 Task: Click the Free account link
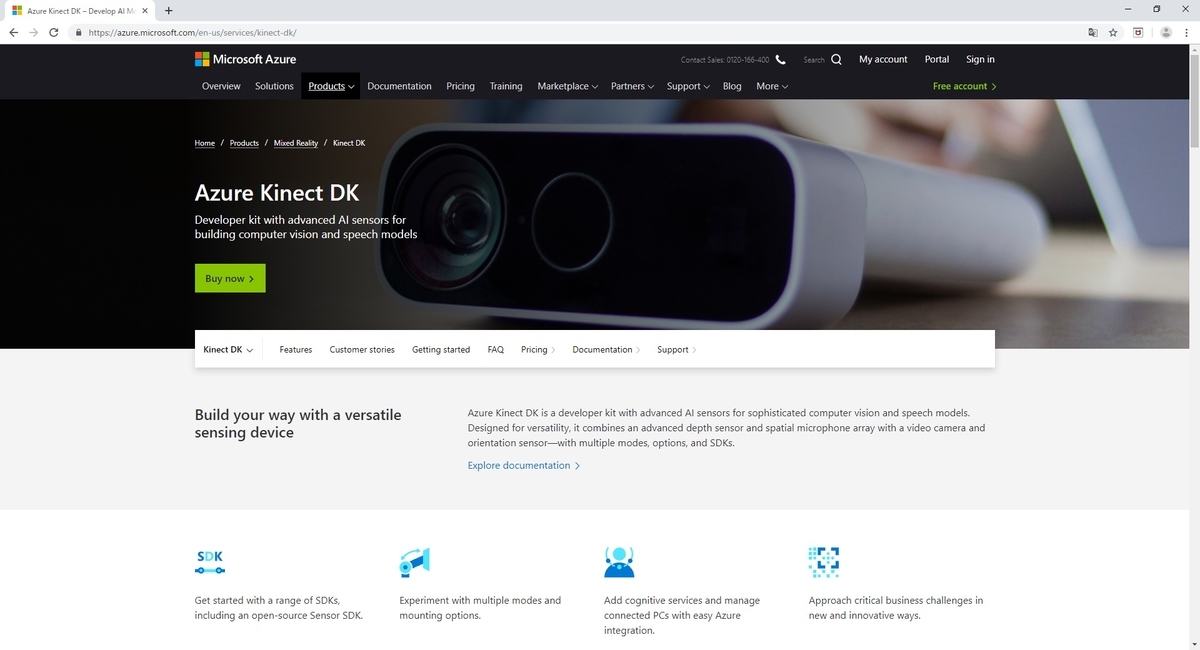click(x=964, y=86)
